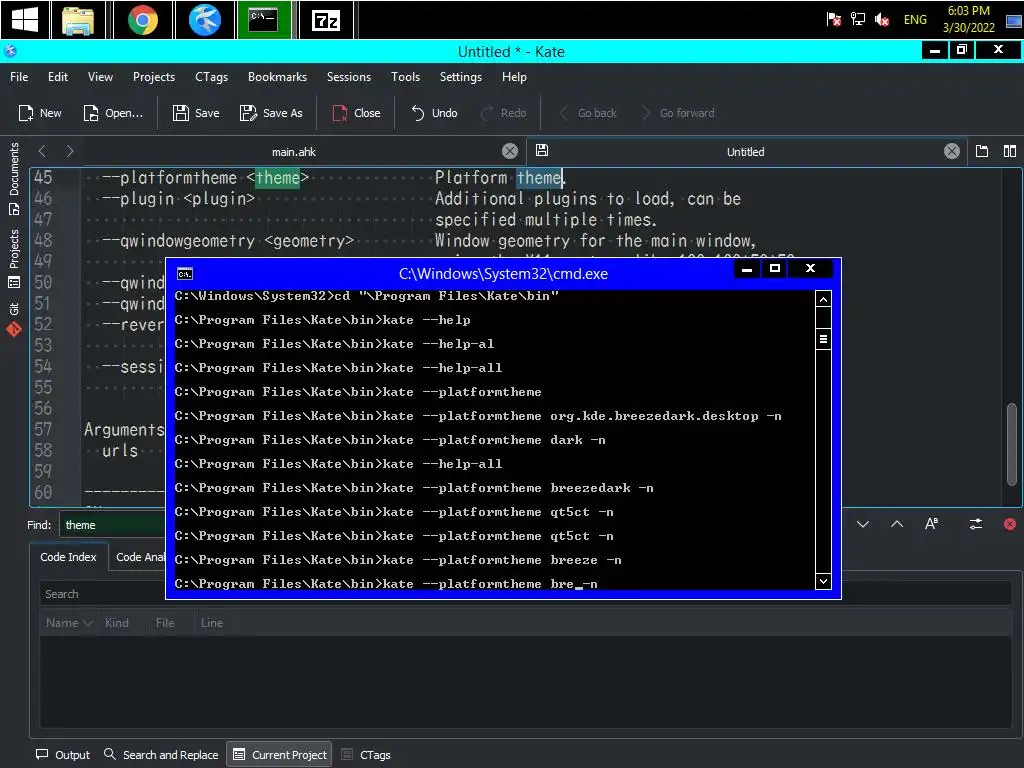Switch to the Untitled tab
Screen dimensions: 1024x768
(x=744, y=152)
